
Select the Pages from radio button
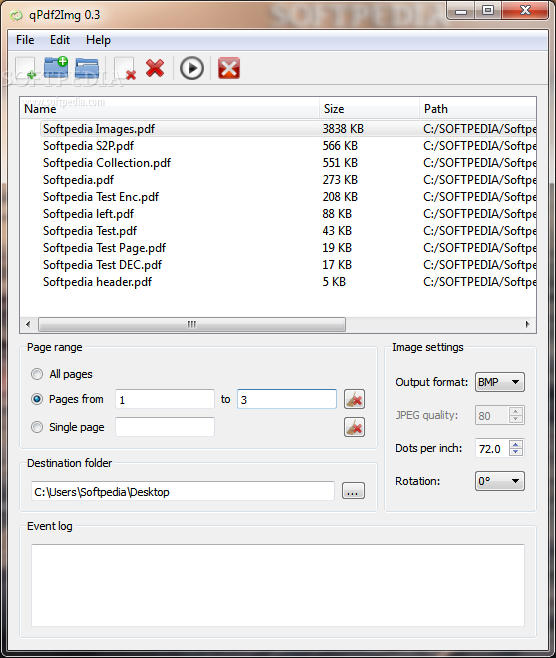click(37, 399)
